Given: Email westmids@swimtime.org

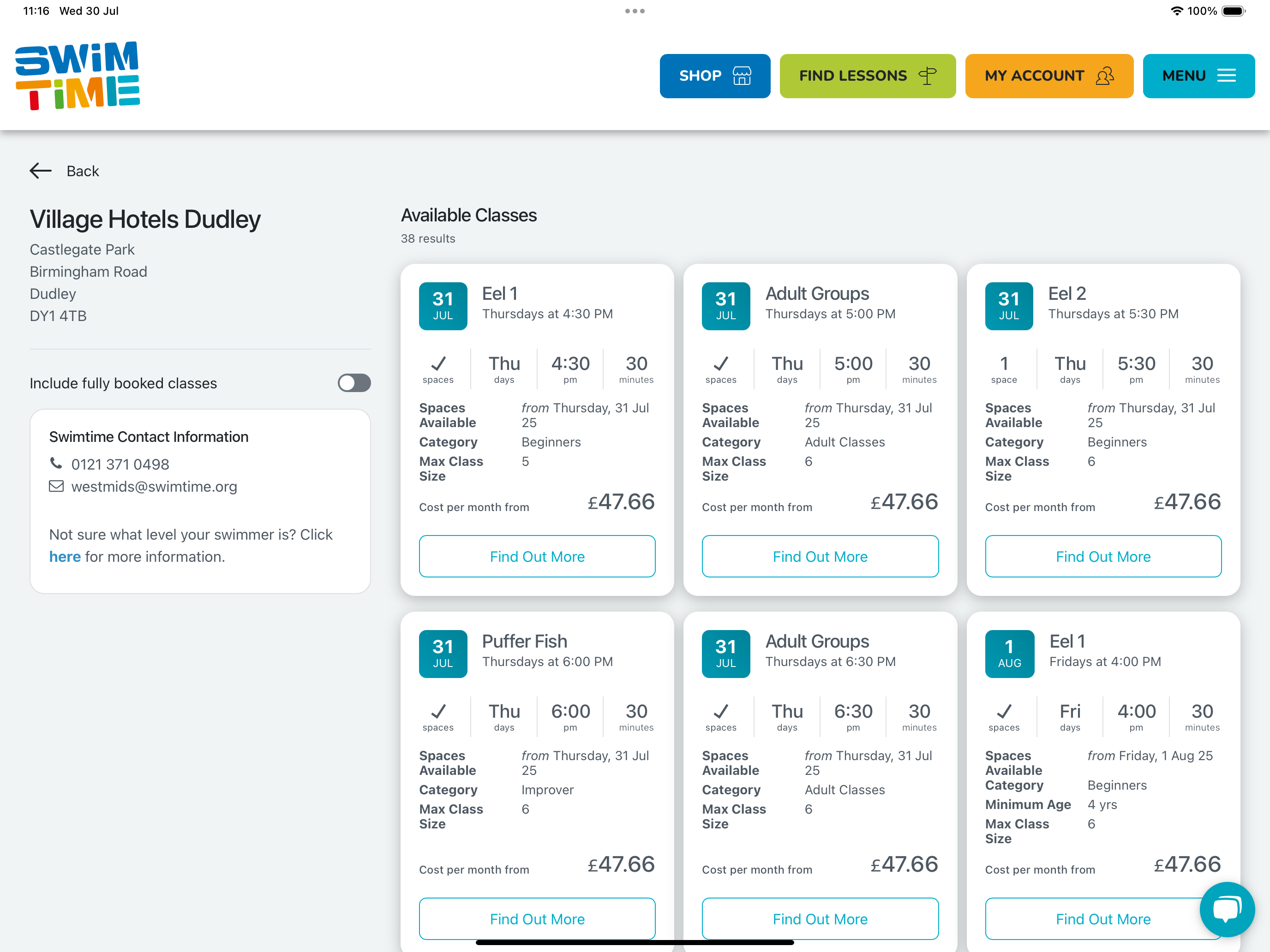Looking at the screenshot, I should (154, 486).
